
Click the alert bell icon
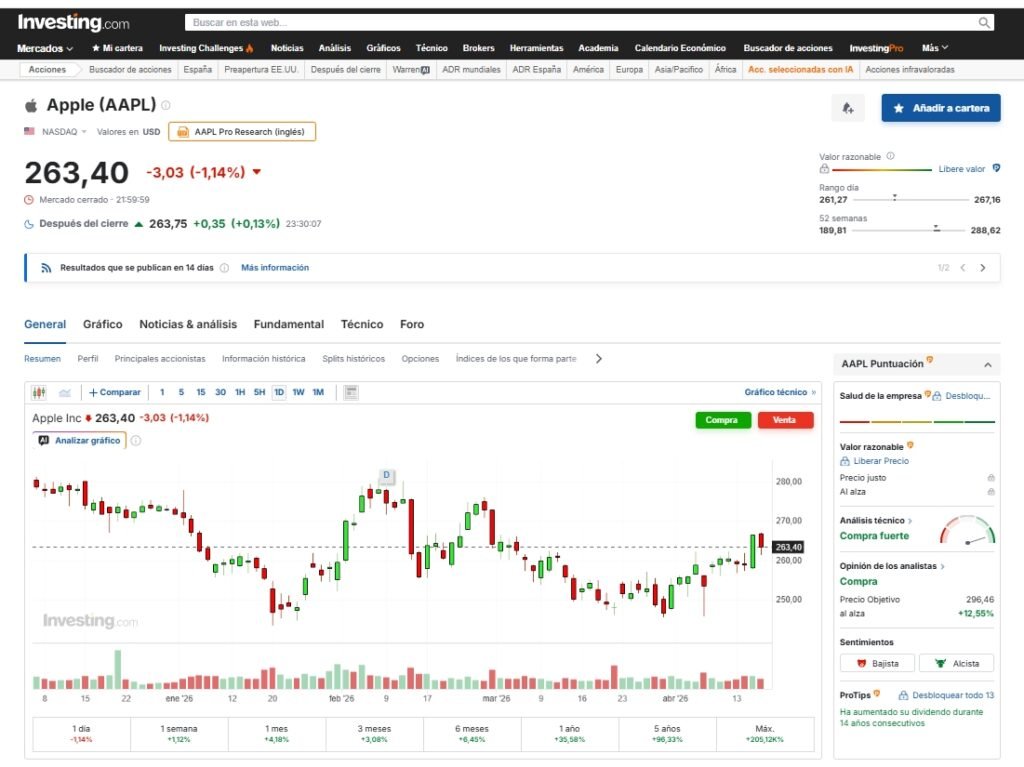pyautogui.click(x=848, y=108)
